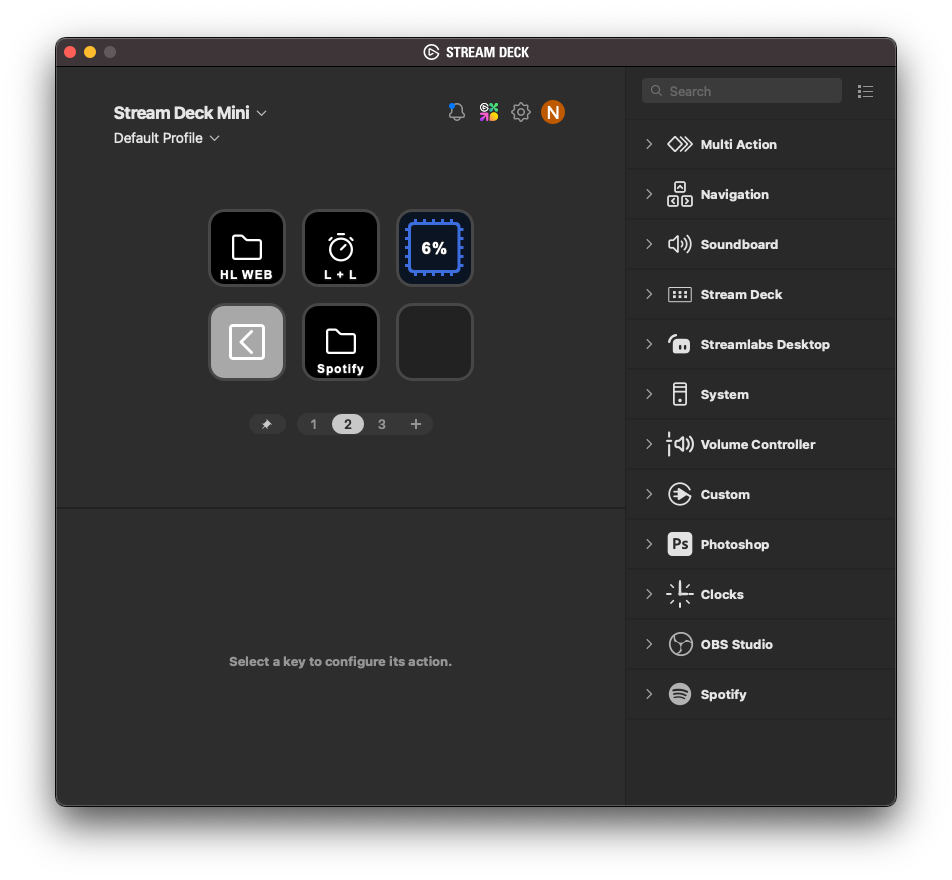This screenshot has height=880, width=952.
Task: Minimize the Stream Deck window
Action: point(90,52)
